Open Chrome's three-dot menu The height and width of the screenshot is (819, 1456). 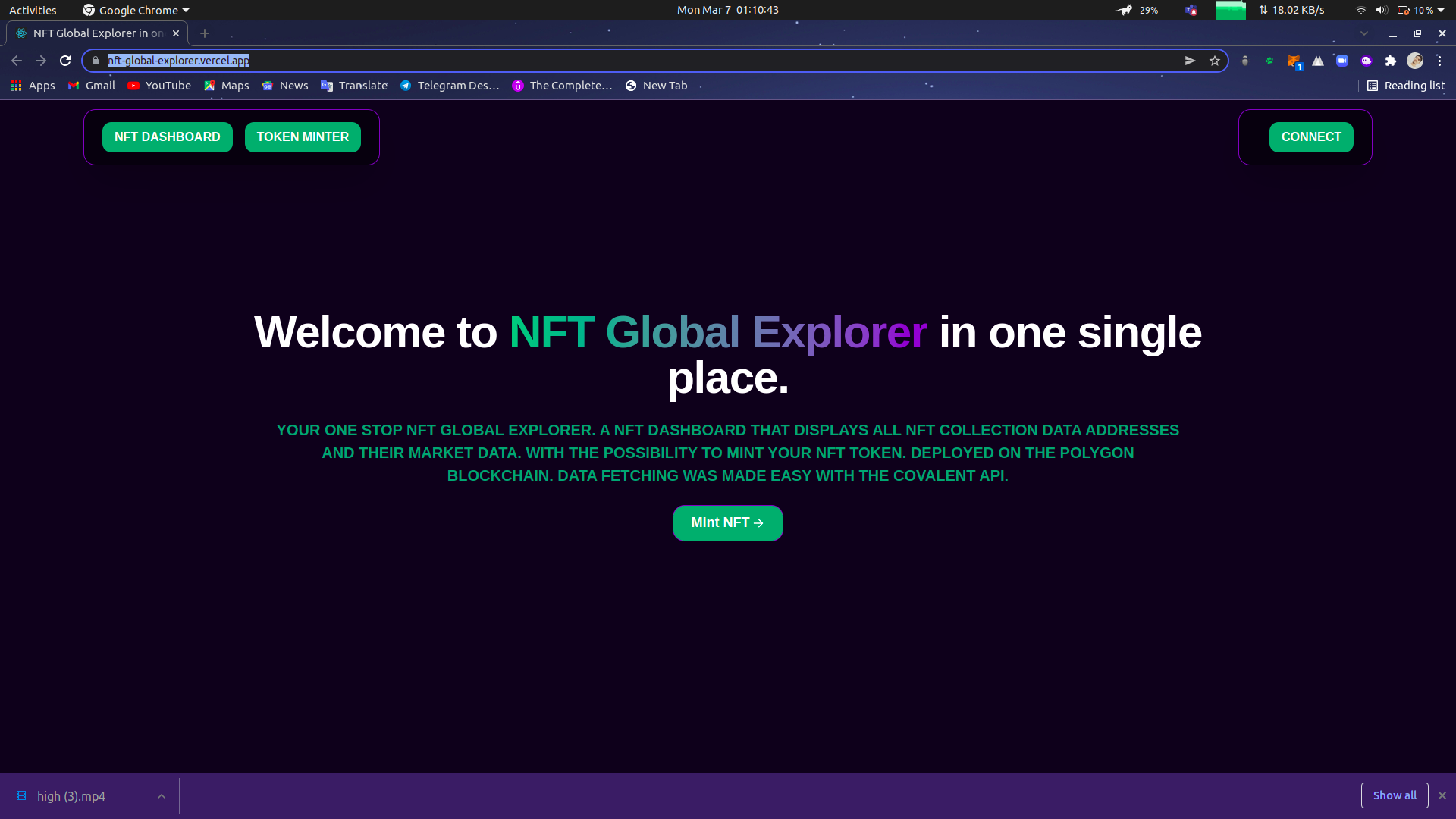click(x=1439, y=61)
